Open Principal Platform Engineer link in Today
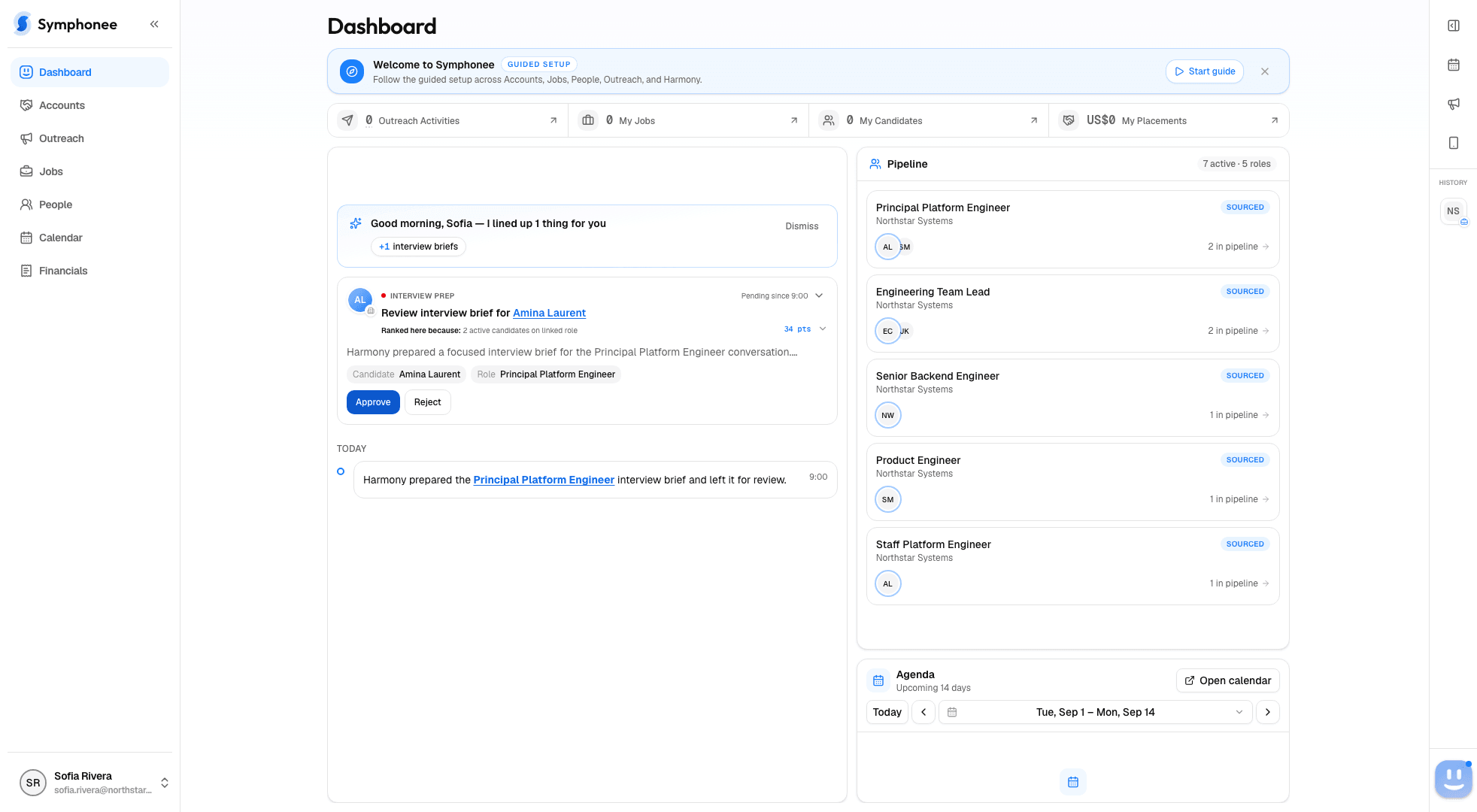Image resolution: width=1477 pixels, height=812 pixels. click(544, 480)
